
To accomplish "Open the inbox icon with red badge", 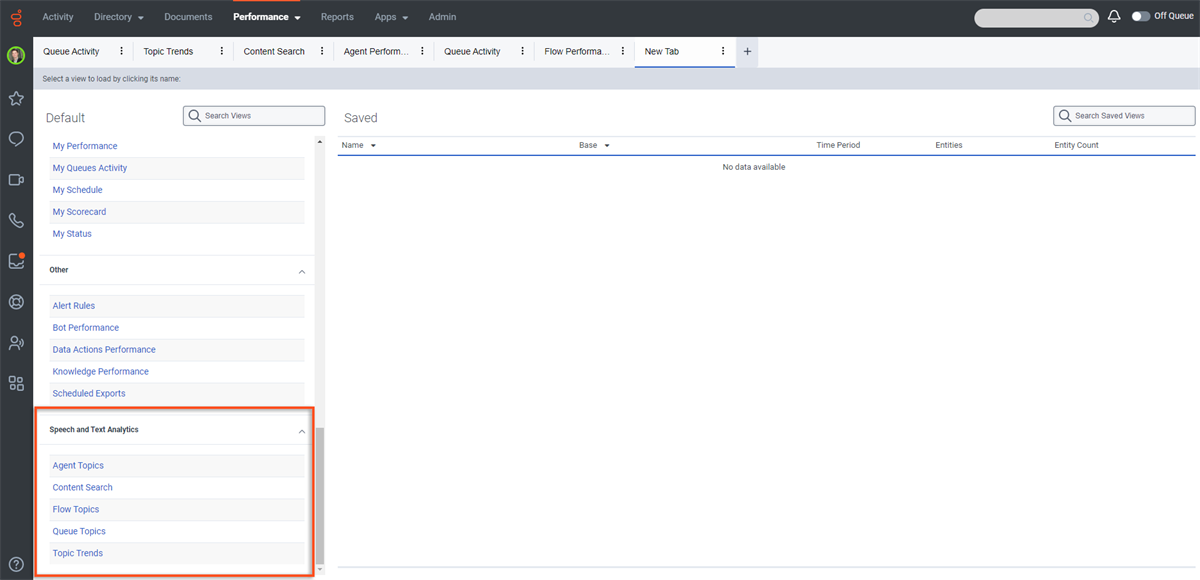I will click(x=15, y=261).
